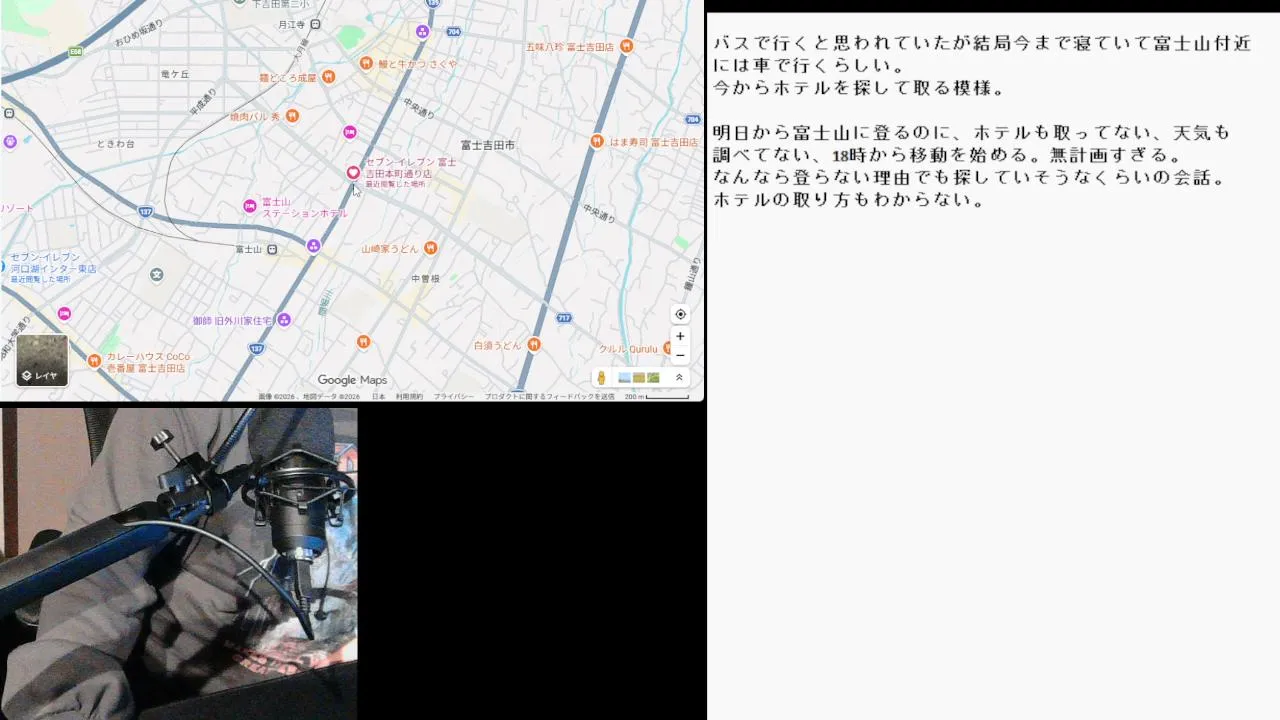
Task: Zoom out with the minus button
Action: 680,355
